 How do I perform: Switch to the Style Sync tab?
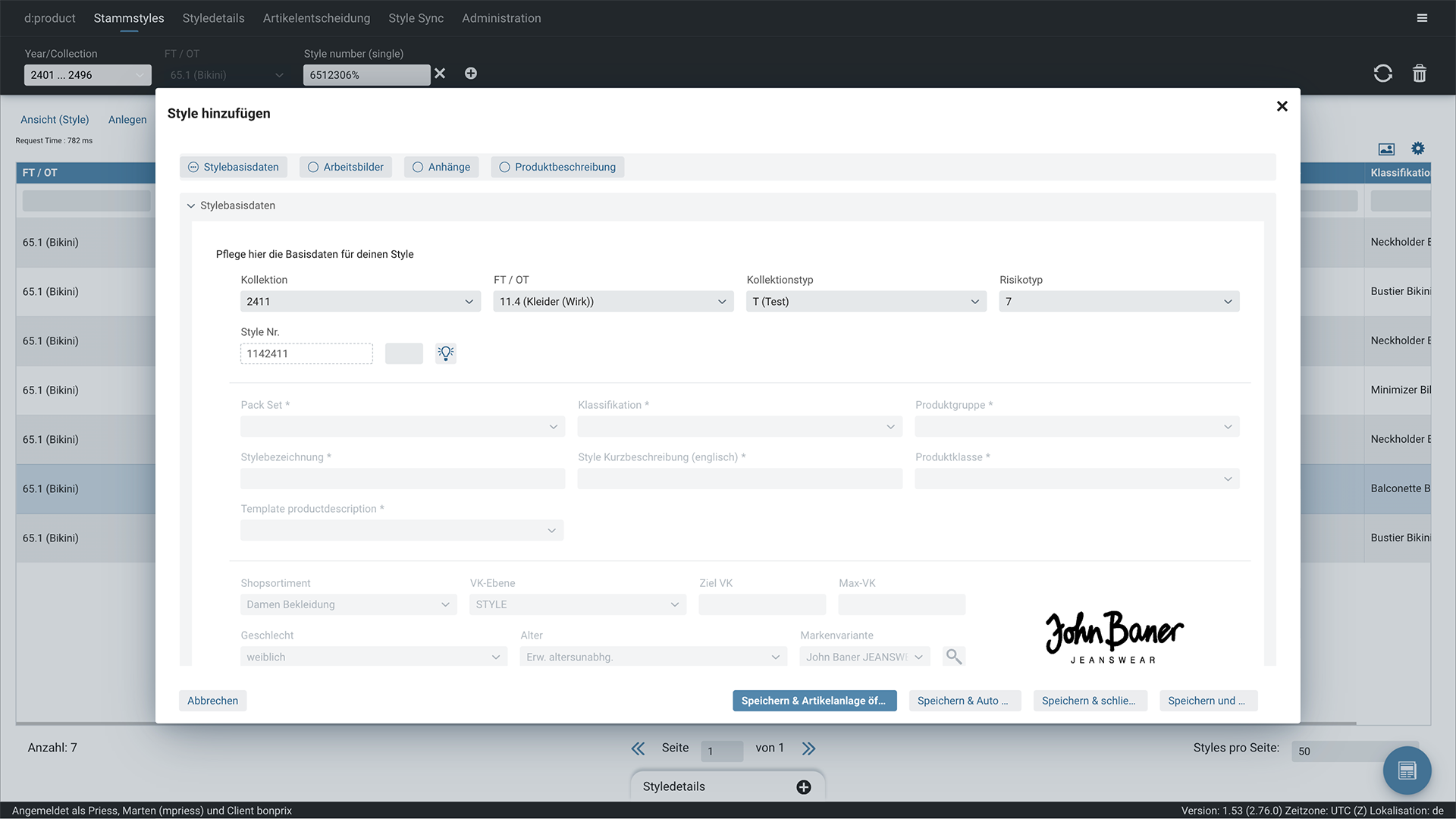point(416,18)
